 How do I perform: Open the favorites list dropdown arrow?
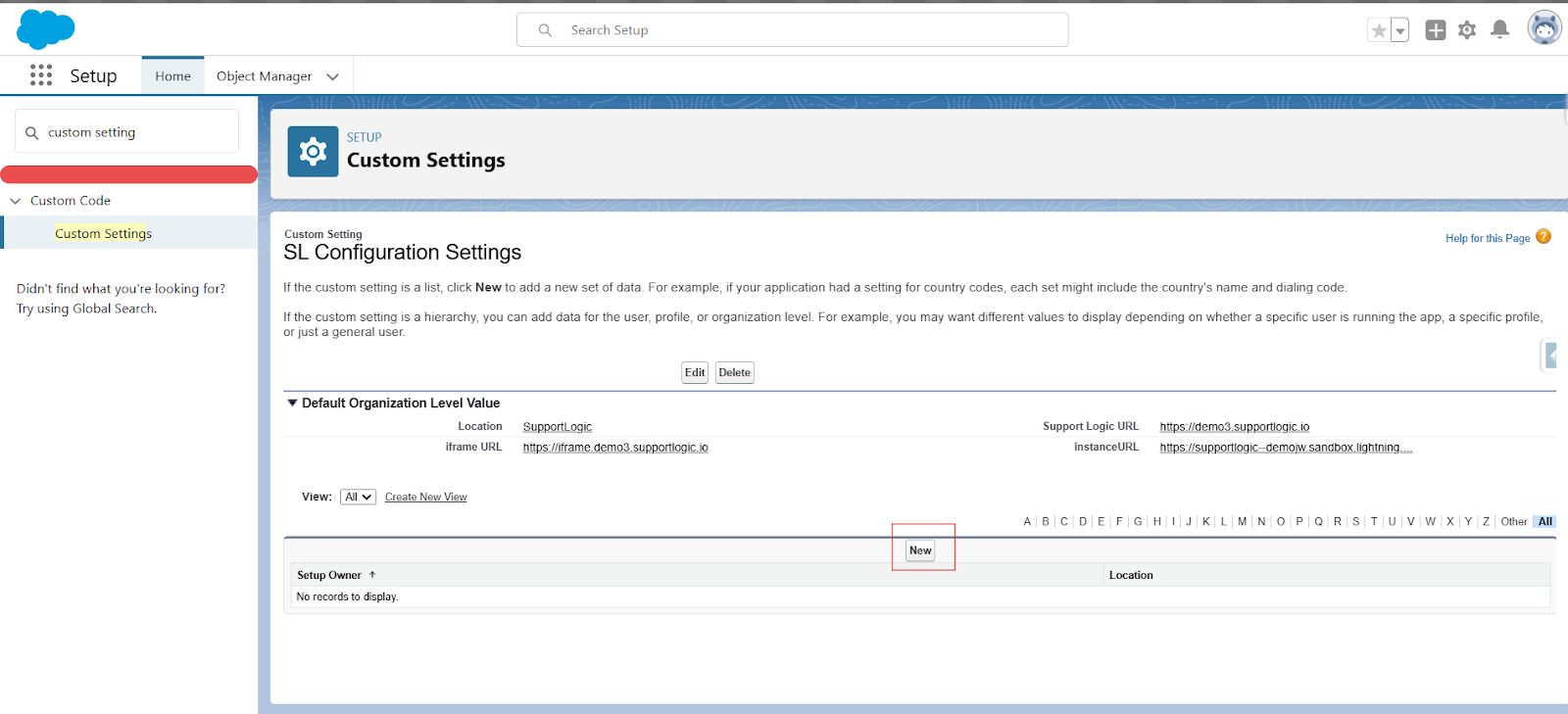click(x=1400, y=30)
